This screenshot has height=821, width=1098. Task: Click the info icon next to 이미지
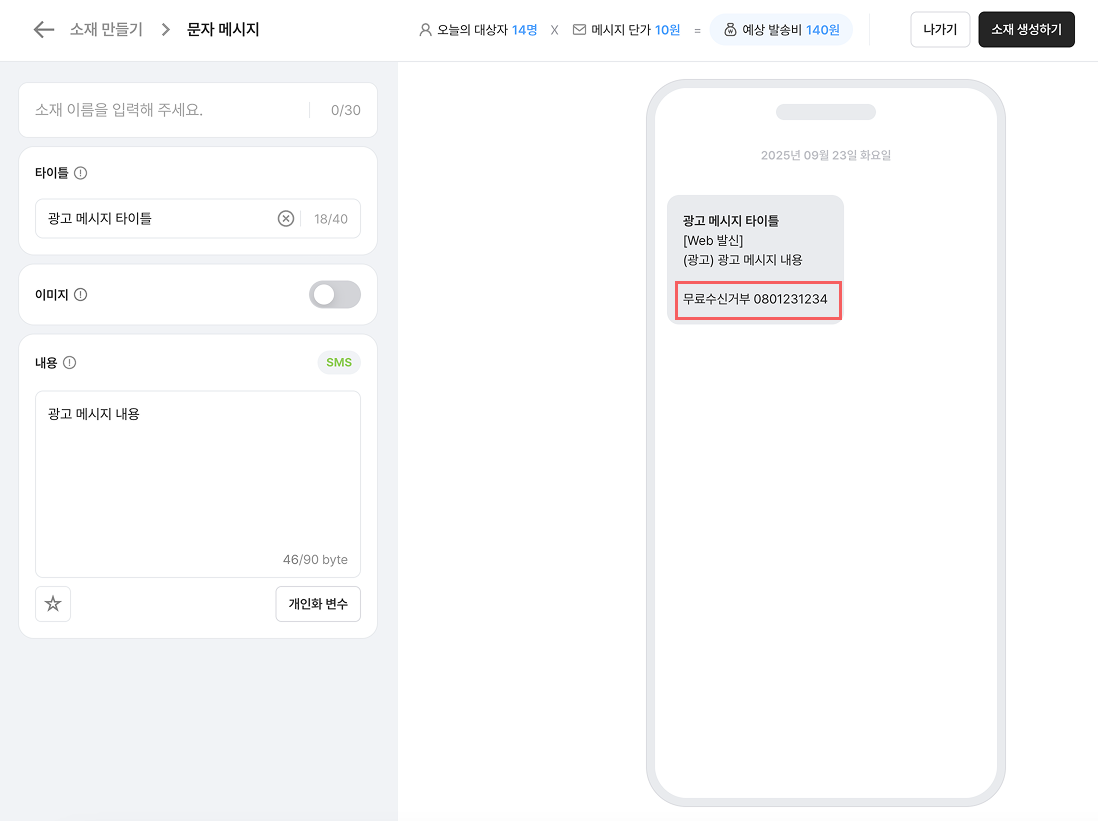click(81, 295)
